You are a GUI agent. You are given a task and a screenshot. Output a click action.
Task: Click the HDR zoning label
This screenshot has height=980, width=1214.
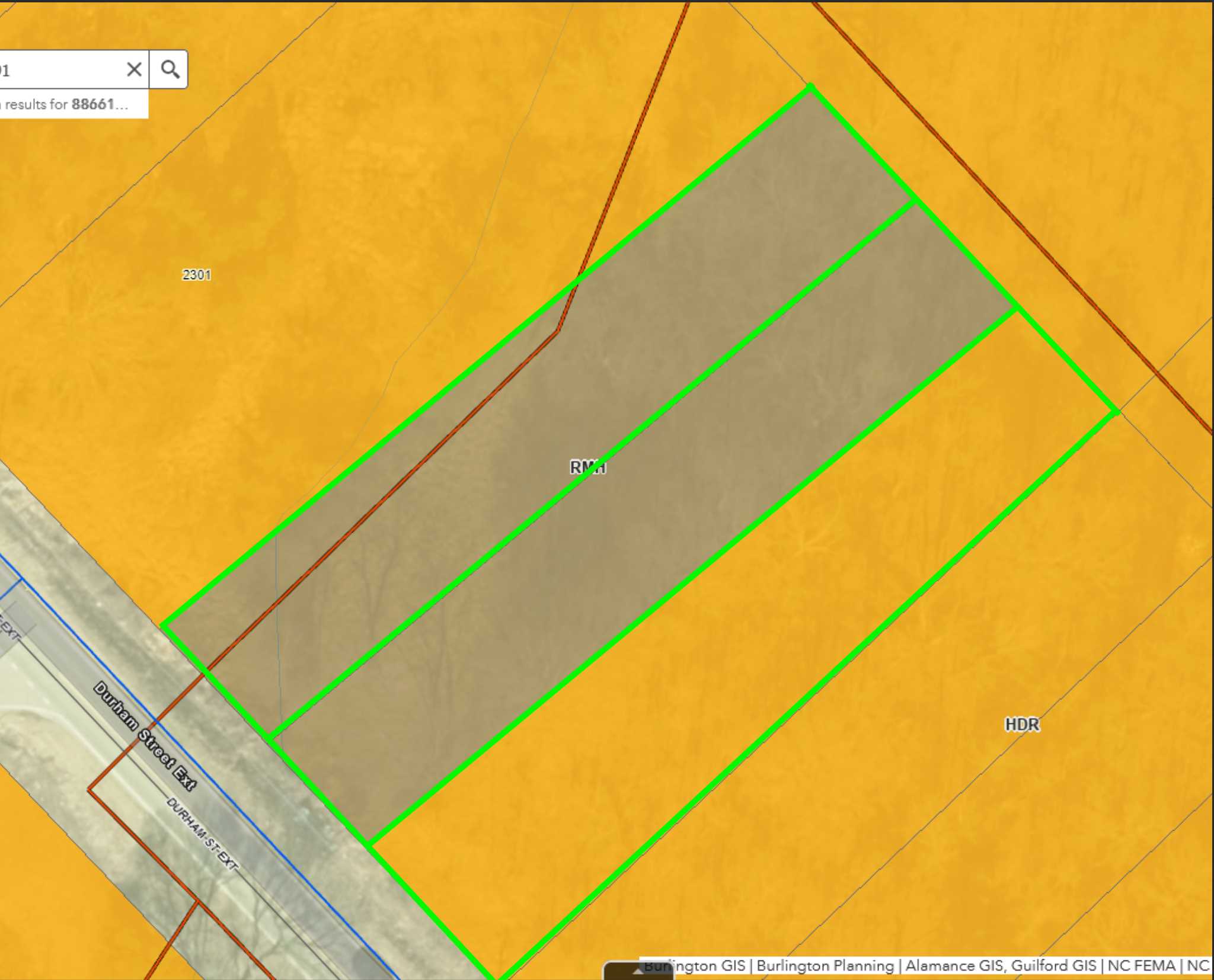click(1022, 725)
